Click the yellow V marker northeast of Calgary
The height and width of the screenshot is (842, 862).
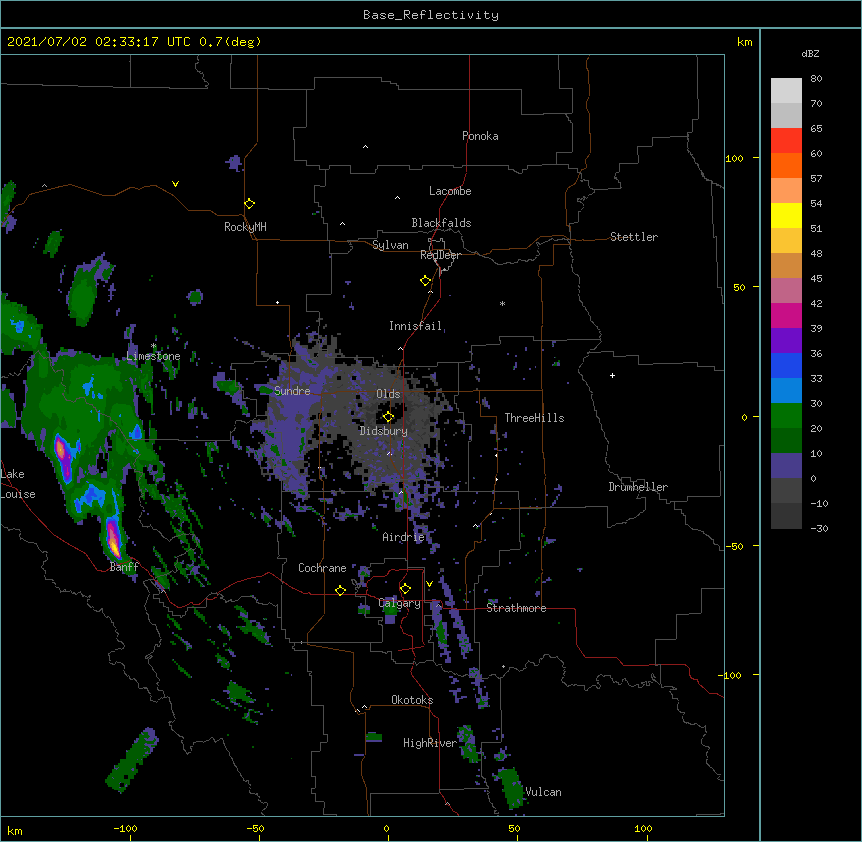429,584
